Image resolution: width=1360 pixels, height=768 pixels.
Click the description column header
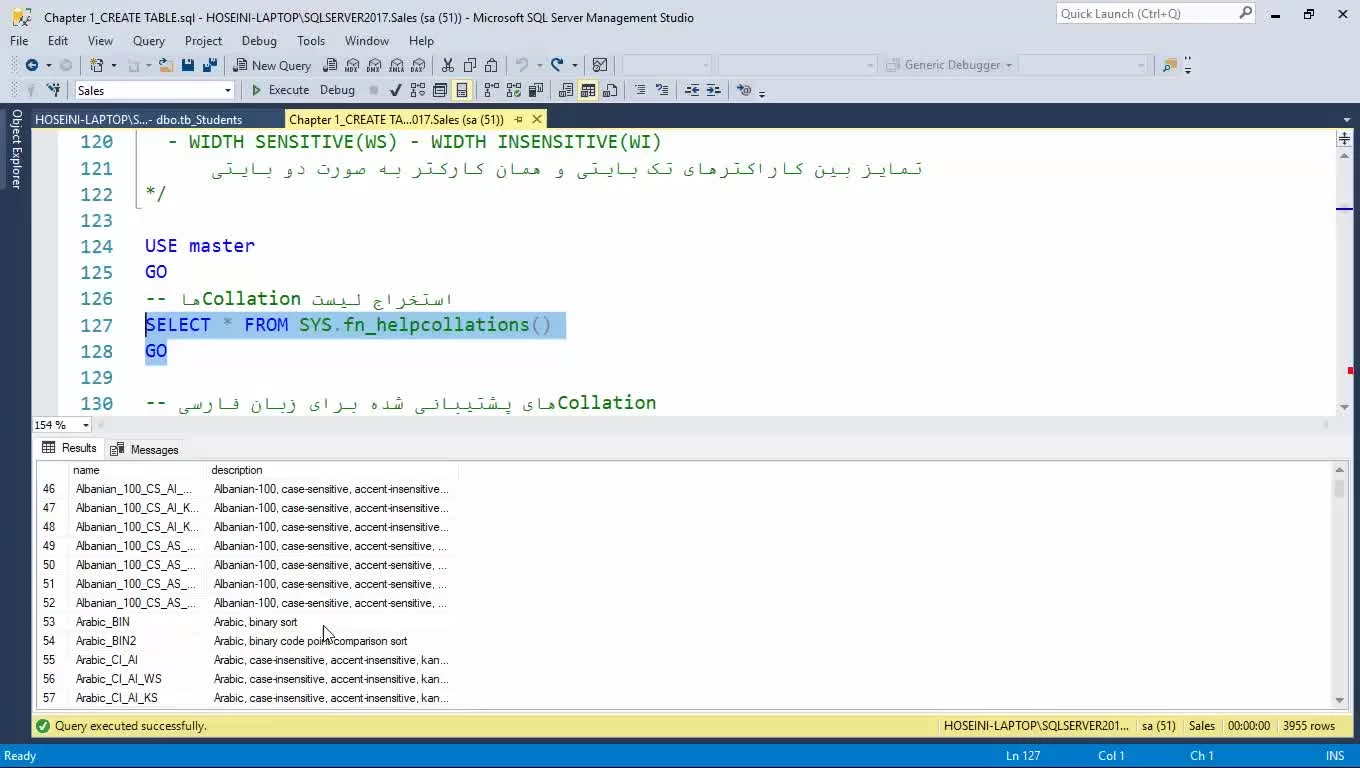coord(331,470)
